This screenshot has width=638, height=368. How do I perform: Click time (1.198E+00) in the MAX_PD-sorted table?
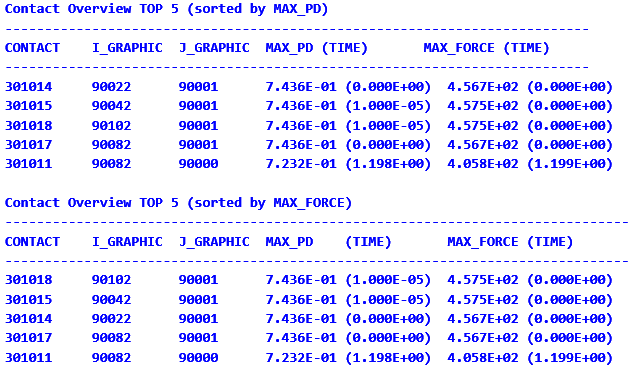388,164
